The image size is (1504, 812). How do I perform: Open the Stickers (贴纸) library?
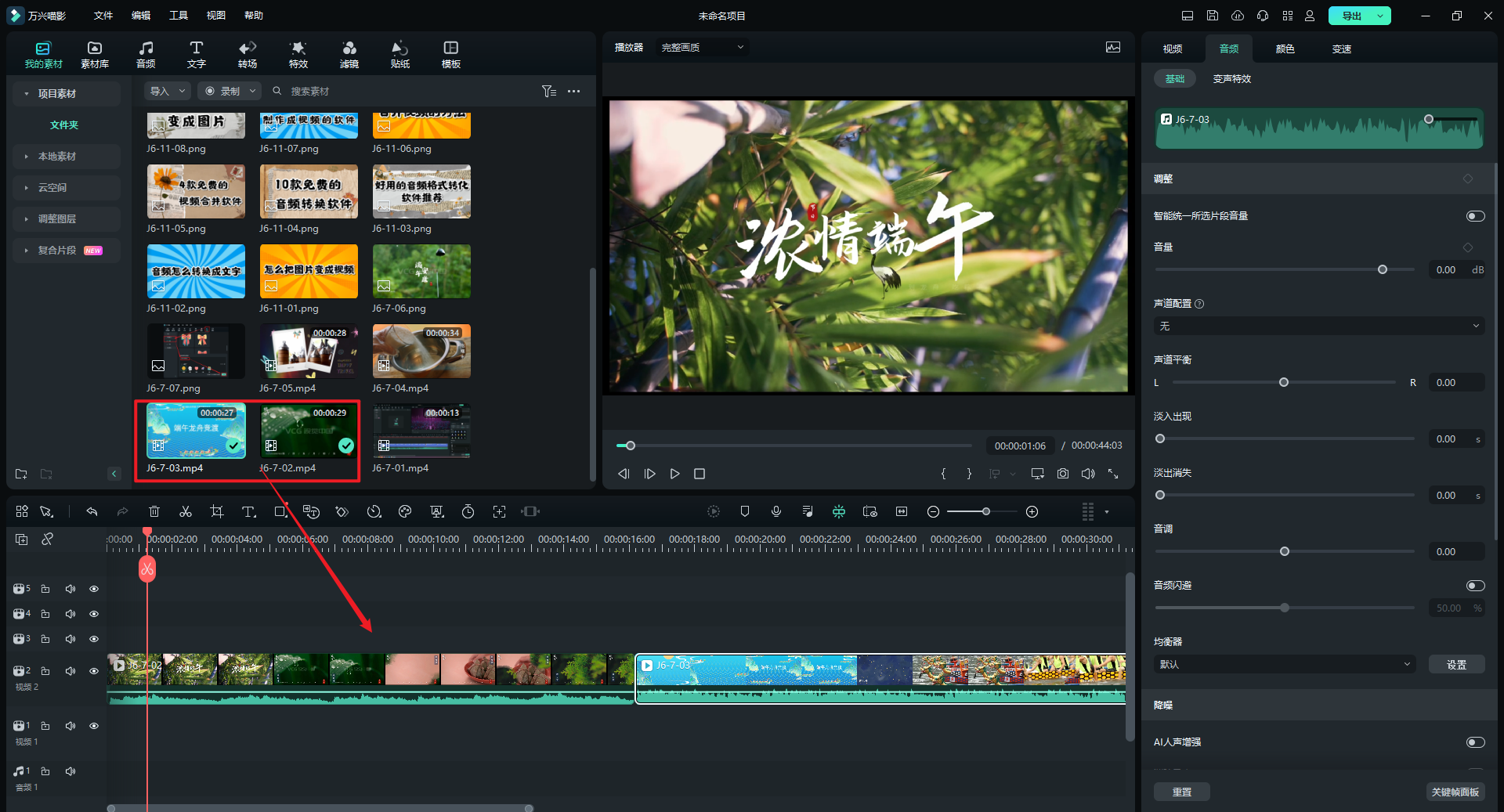pos(399,54)
